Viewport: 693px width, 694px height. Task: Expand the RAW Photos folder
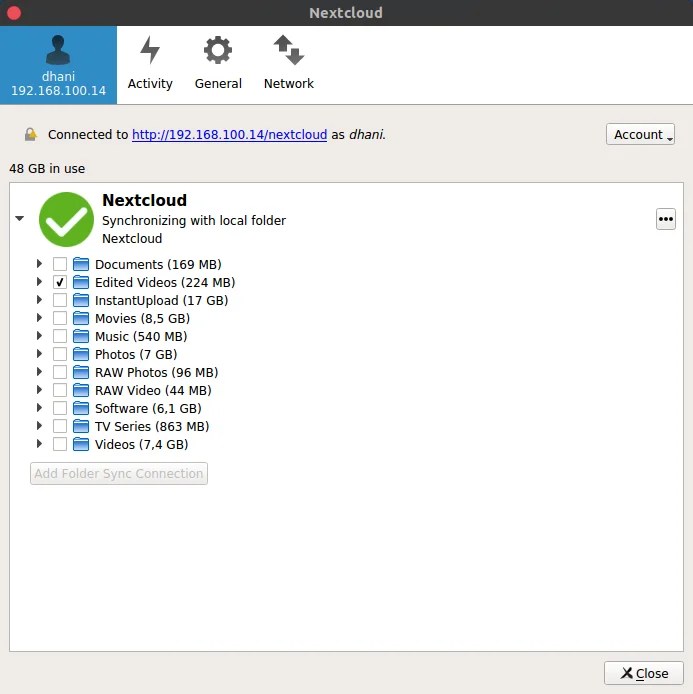tap(39, 372)
